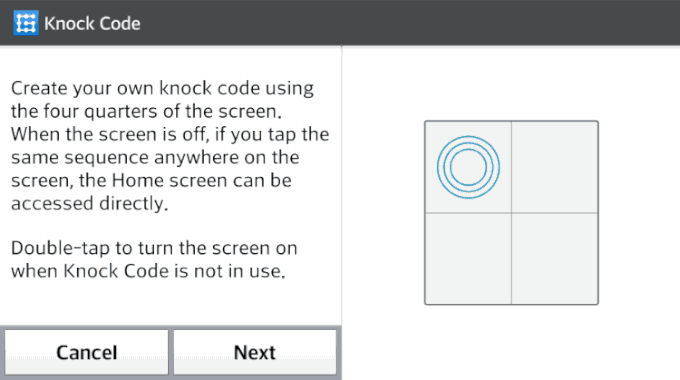This screenshot has height=380, width=680.
Task: Select the bottom-right quarter of the knock grid
Action: point(555,259)
